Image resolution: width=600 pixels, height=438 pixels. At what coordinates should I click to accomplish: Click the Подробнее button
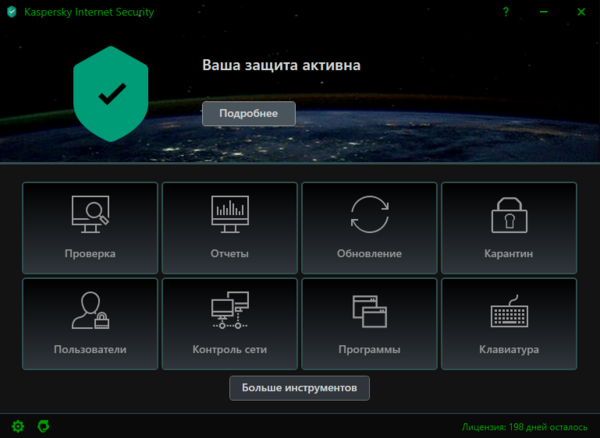(249, 114)
